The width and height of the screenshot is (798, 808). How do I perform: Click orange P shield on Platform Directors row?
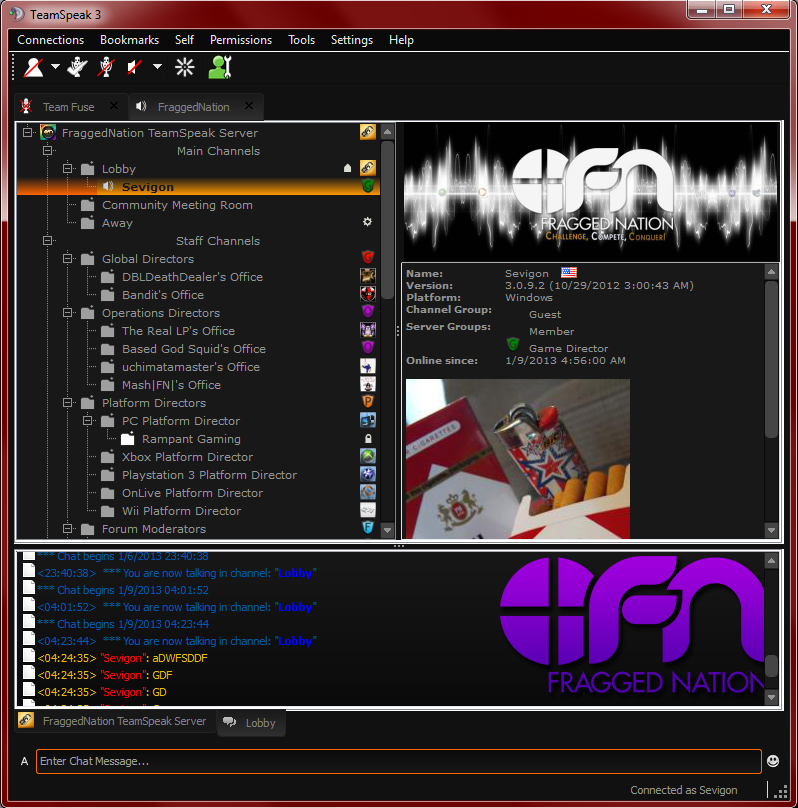(368, 401)
